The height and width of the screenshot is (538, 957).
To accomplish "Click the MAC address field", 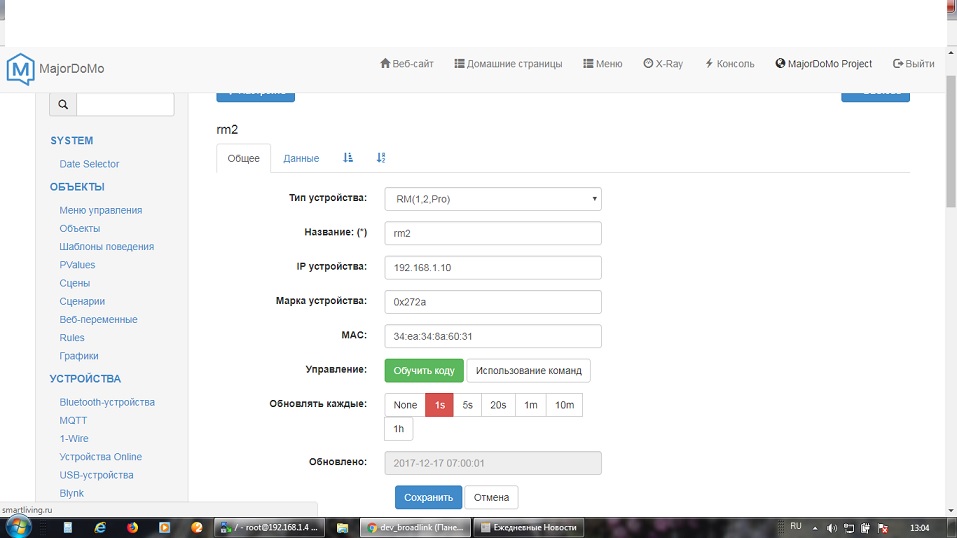I will pyautogui.click(x=493, y=336).
